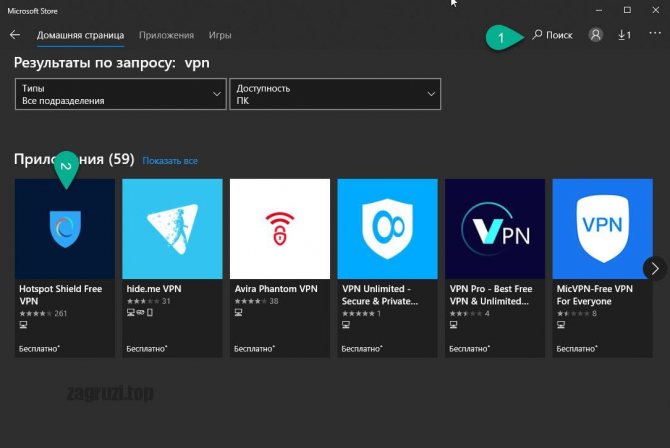
Task: Show next apps with right chevron
Action: pyautogui.click(x=655, y=268)
